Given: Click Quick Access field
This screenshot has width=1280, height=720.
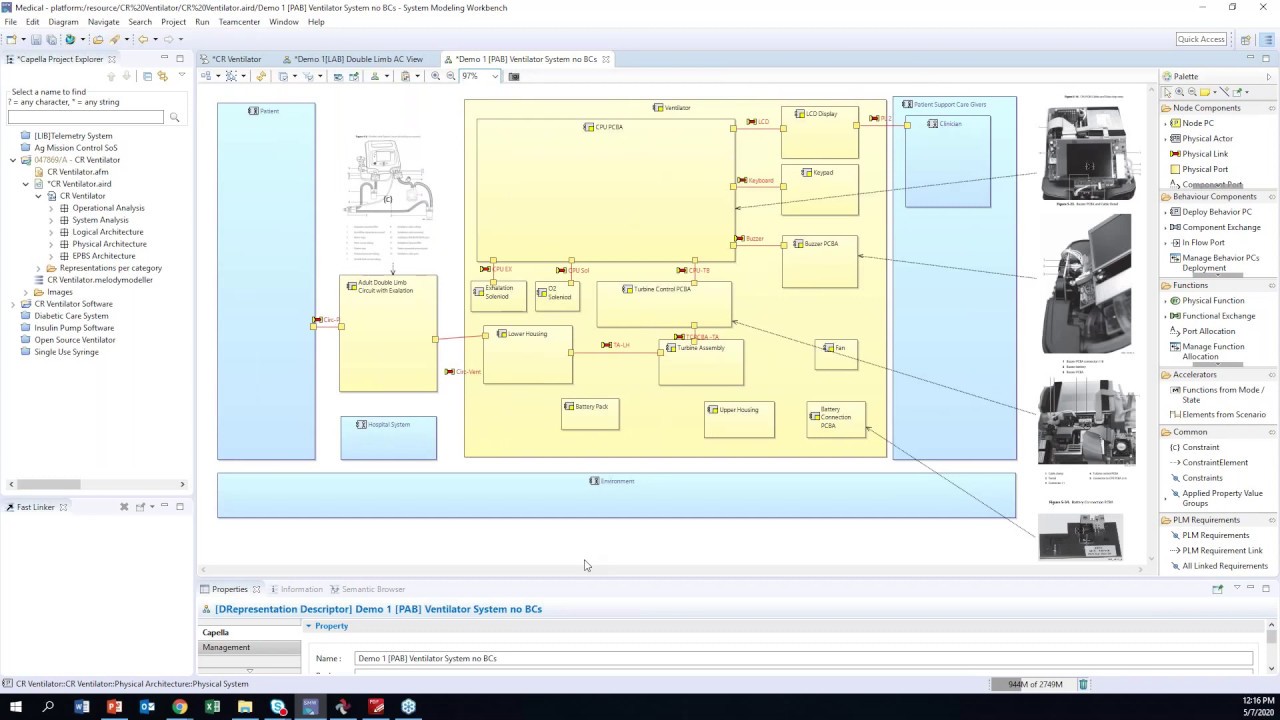Looking at the screenshot, I should (1201, 39).
